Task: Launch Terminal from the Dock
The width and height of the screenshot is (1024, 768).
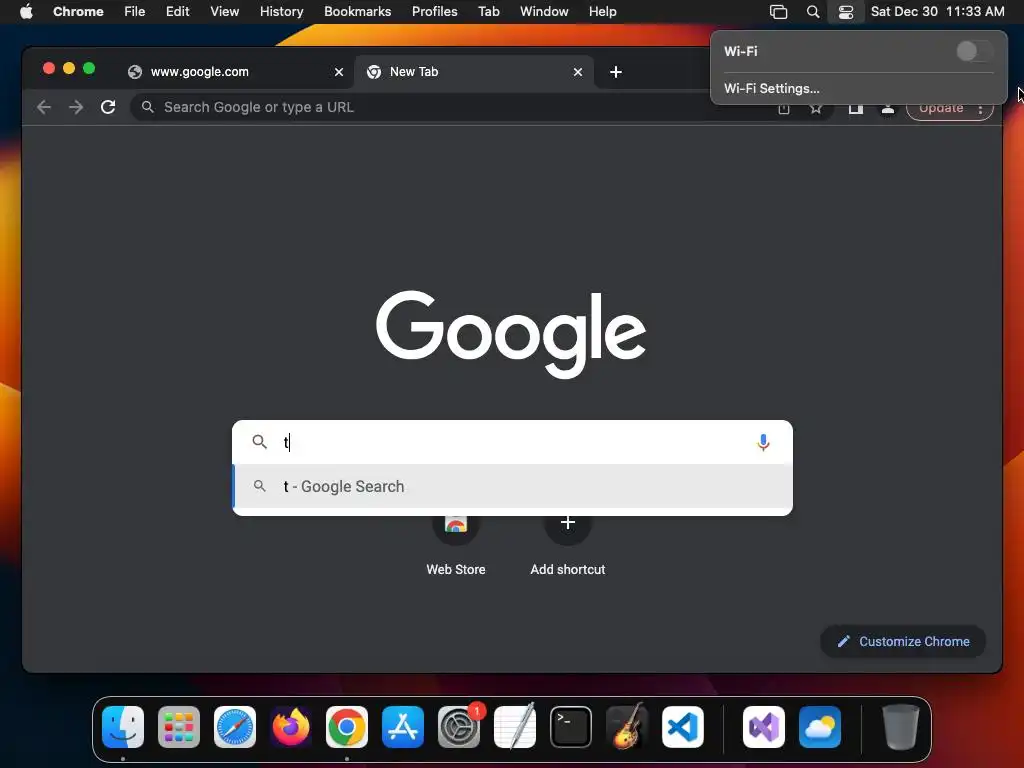Action: coord(571,727)
